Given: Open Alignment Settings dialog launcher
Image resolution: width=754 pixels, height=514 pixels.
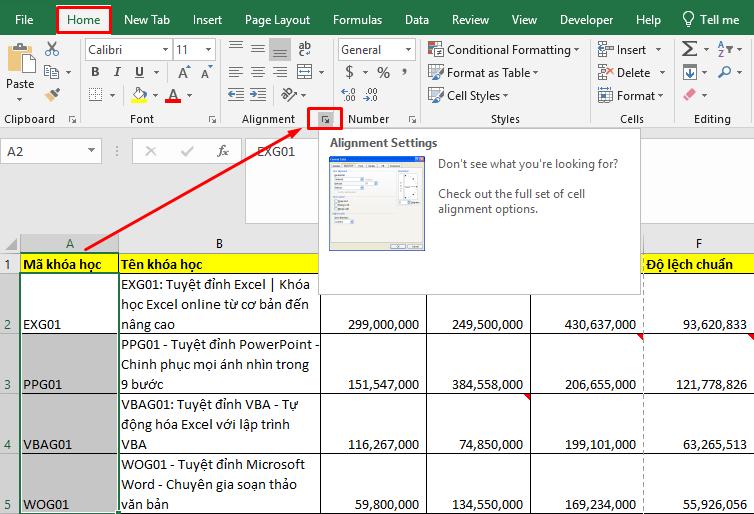Looking at the screenshot, I should pyautogui.click(x=326, y=119).
